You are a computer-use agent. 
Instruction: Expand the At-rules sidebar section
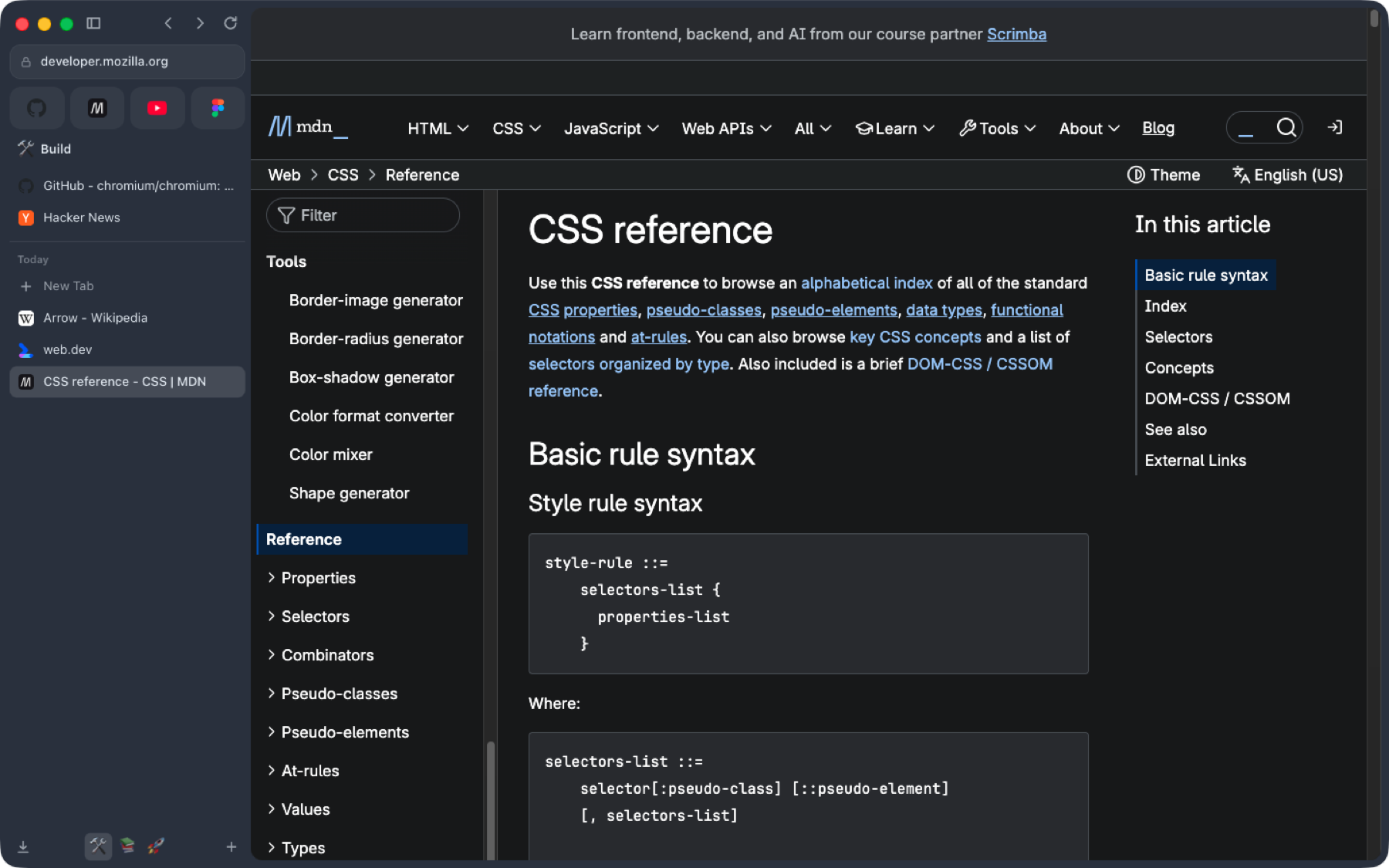(302, 771)
